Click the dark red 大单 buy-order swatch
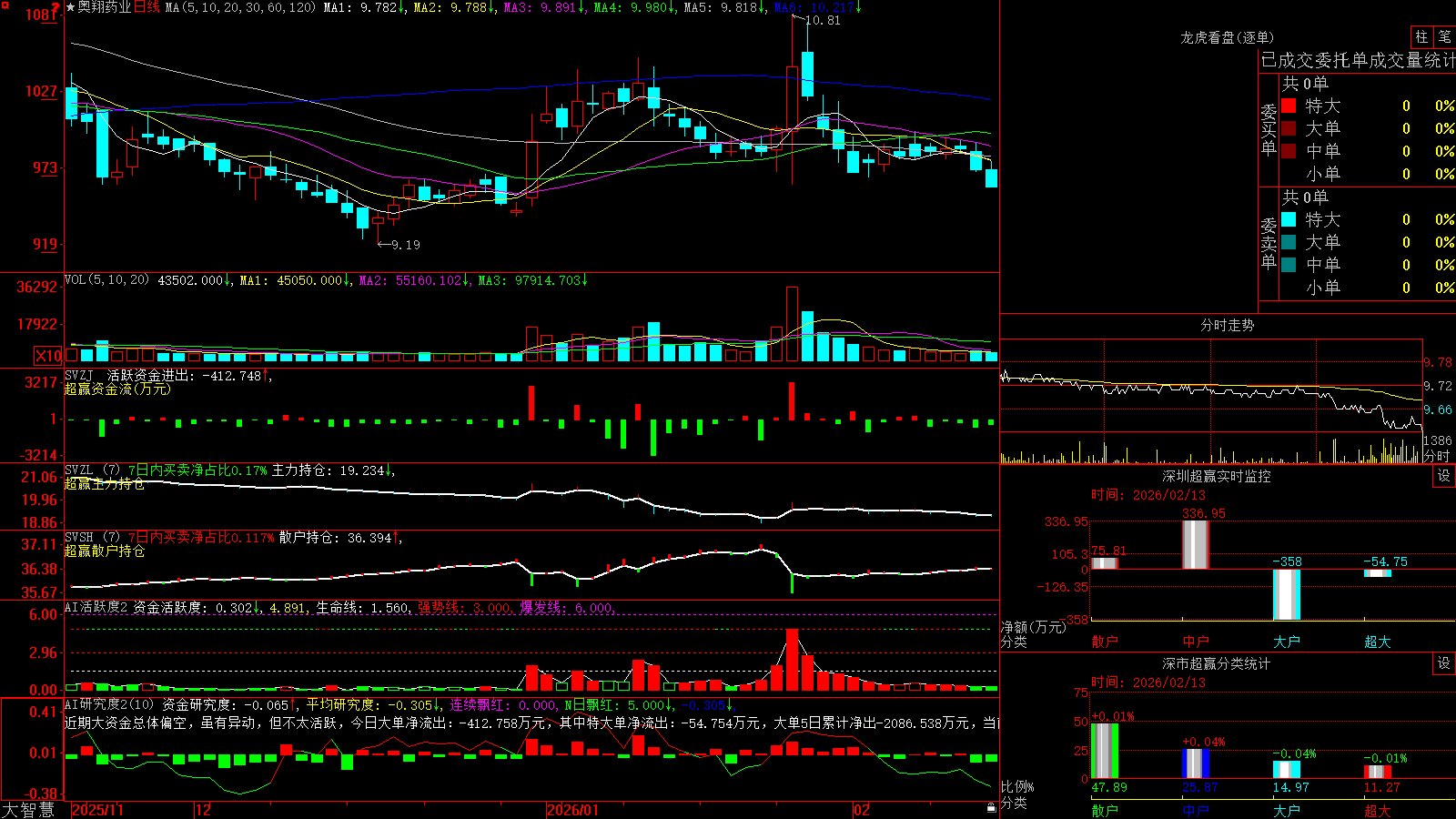The image size is (1456, 819). pos(1289,128)
